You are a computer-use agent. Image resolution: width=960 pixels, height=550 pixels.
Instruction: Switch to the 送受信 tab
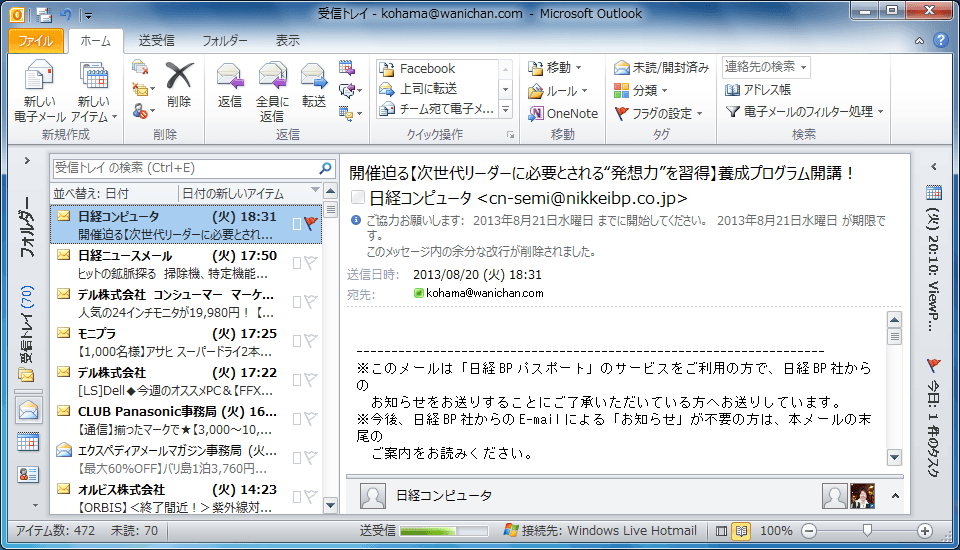(156, 41)
